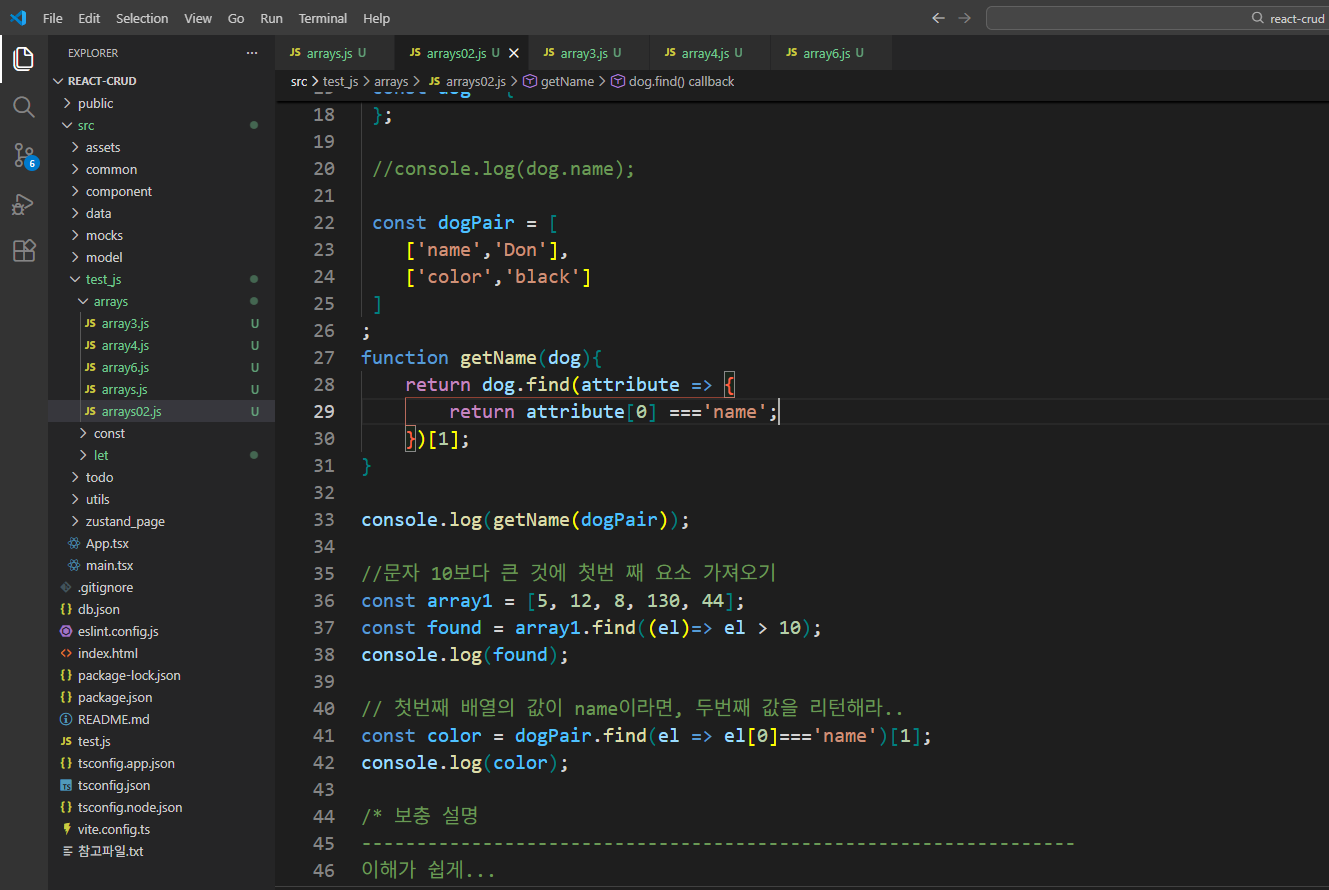
Task: Click the braces icon beside tsconfig.node.json
Action: pos(66,808)
